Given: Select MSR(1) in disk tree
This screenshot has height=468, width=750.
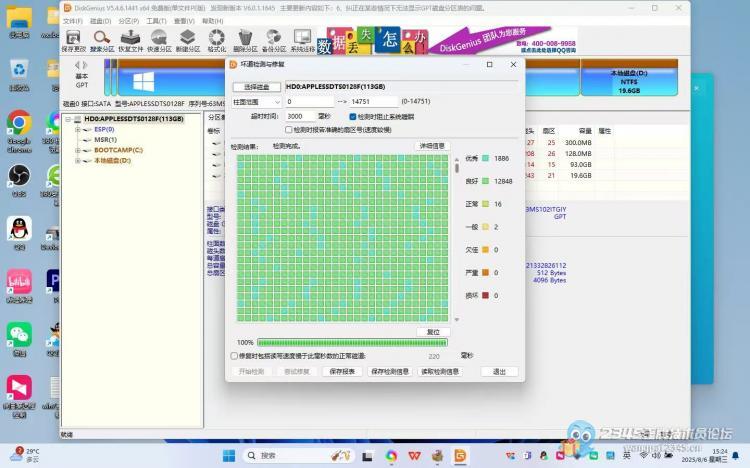Looking at the screenshot, I should [105, 140].
